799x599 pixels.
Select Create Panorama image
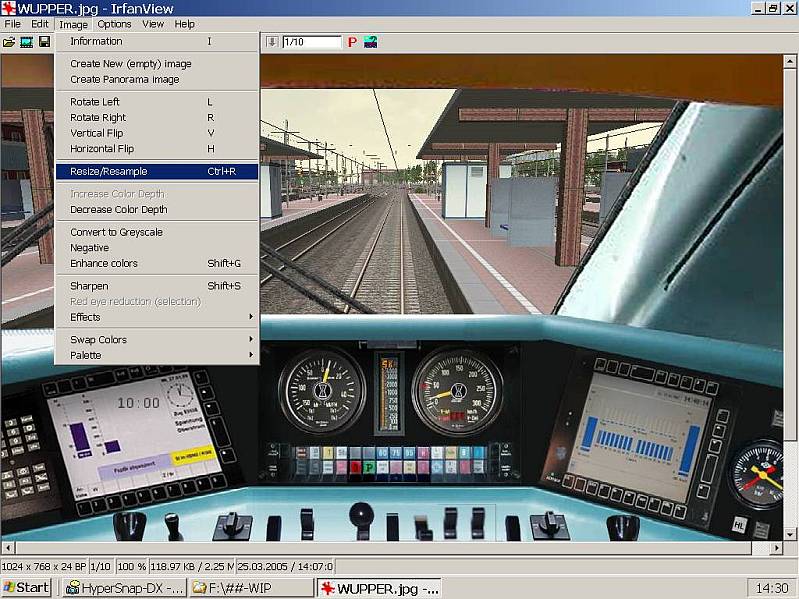[157, 79]
